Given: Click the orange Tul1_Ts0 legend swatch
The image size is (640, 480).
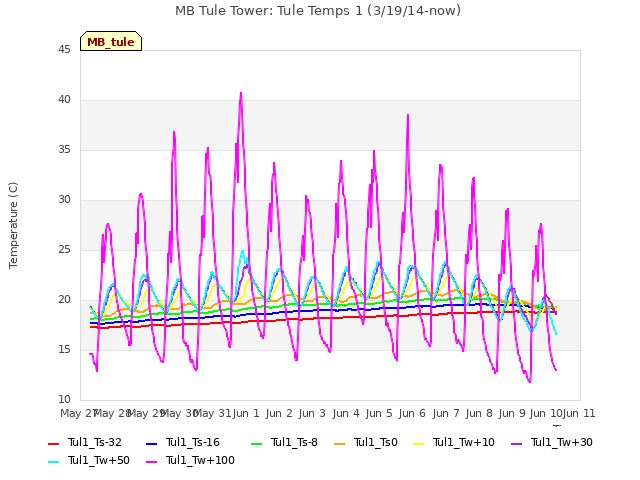Looking at the screenshot, I should pyautogui.click(x=339, y=443).
